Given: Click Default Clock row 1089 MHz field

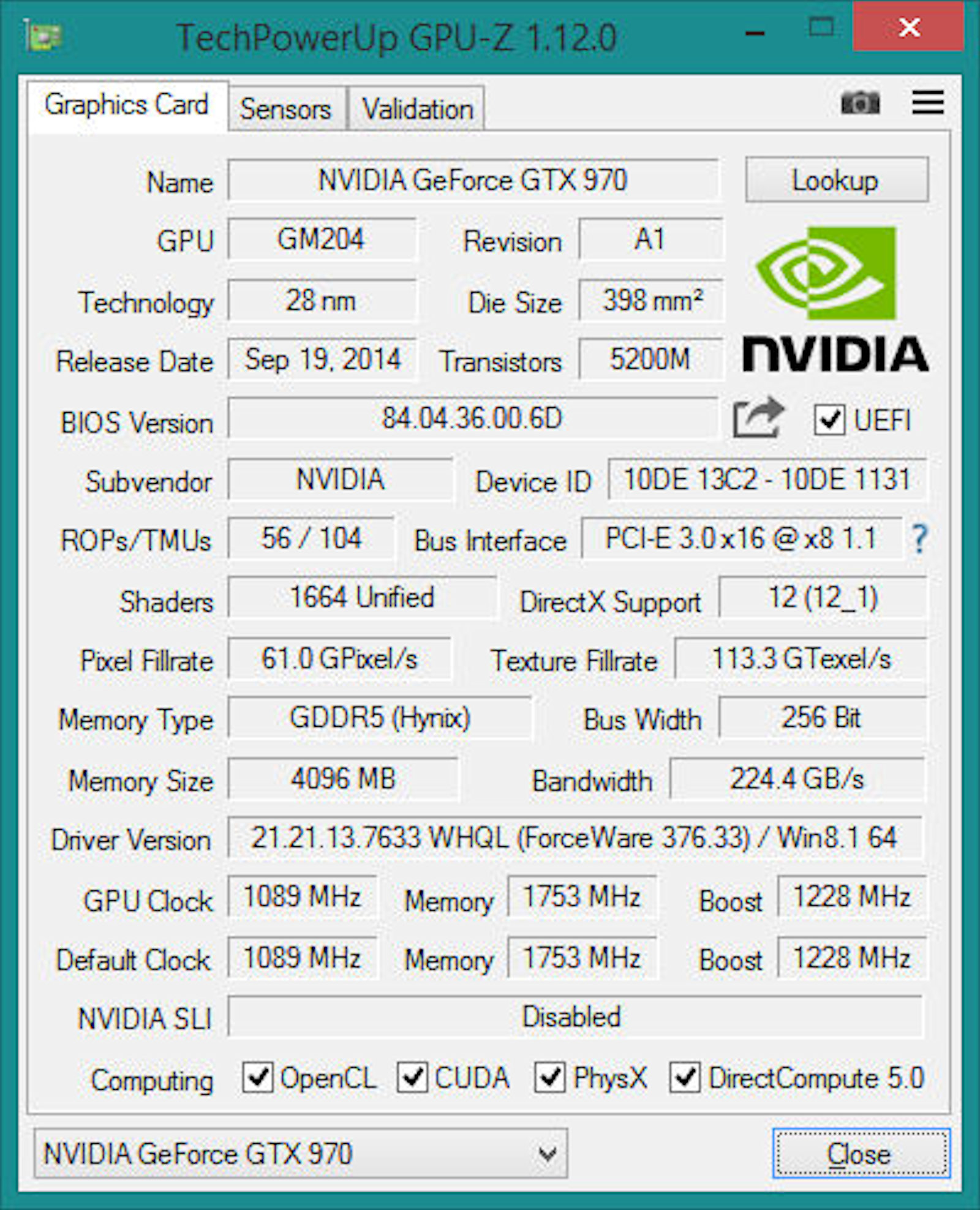Looking at the screenshot, I should point(303,958).
